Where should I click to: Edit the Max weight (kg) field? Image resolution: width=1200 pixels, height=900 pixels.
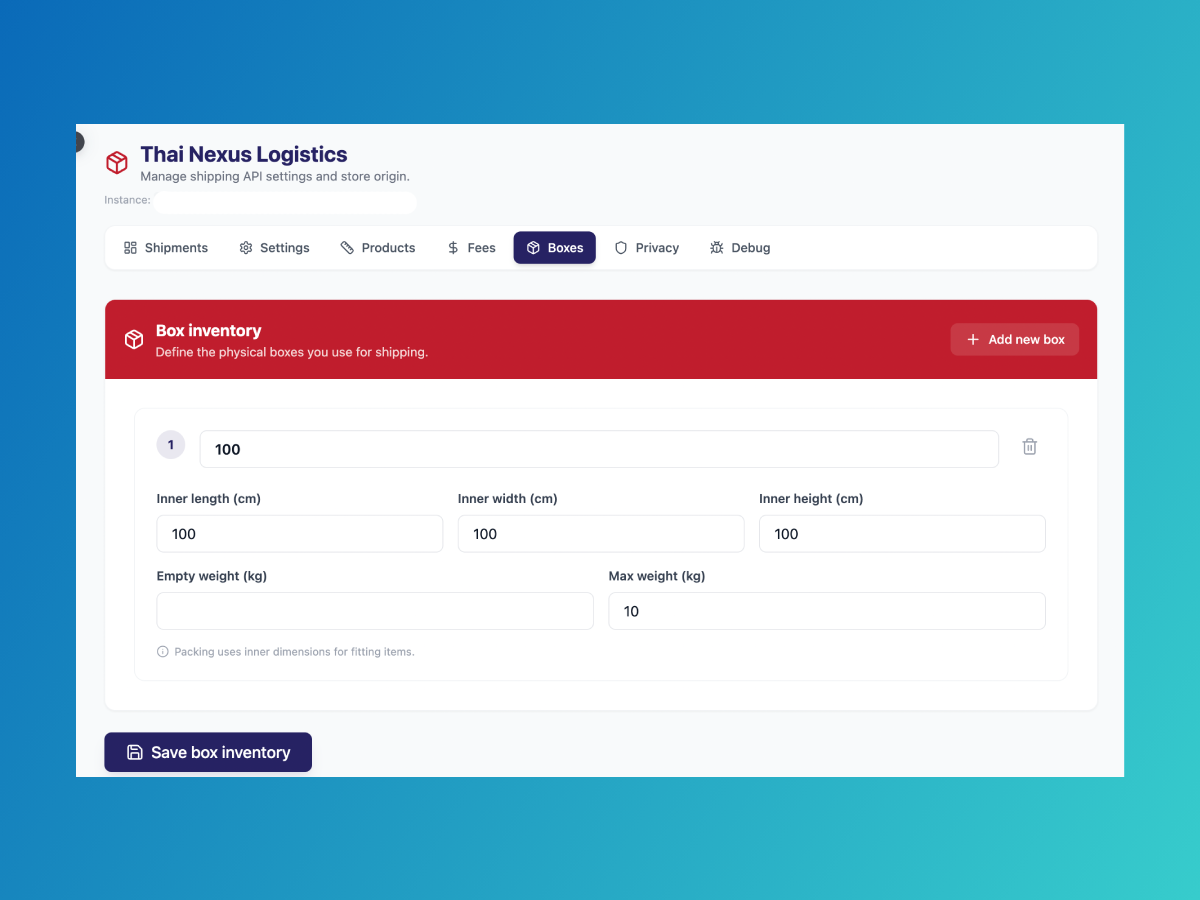(827, 611)
